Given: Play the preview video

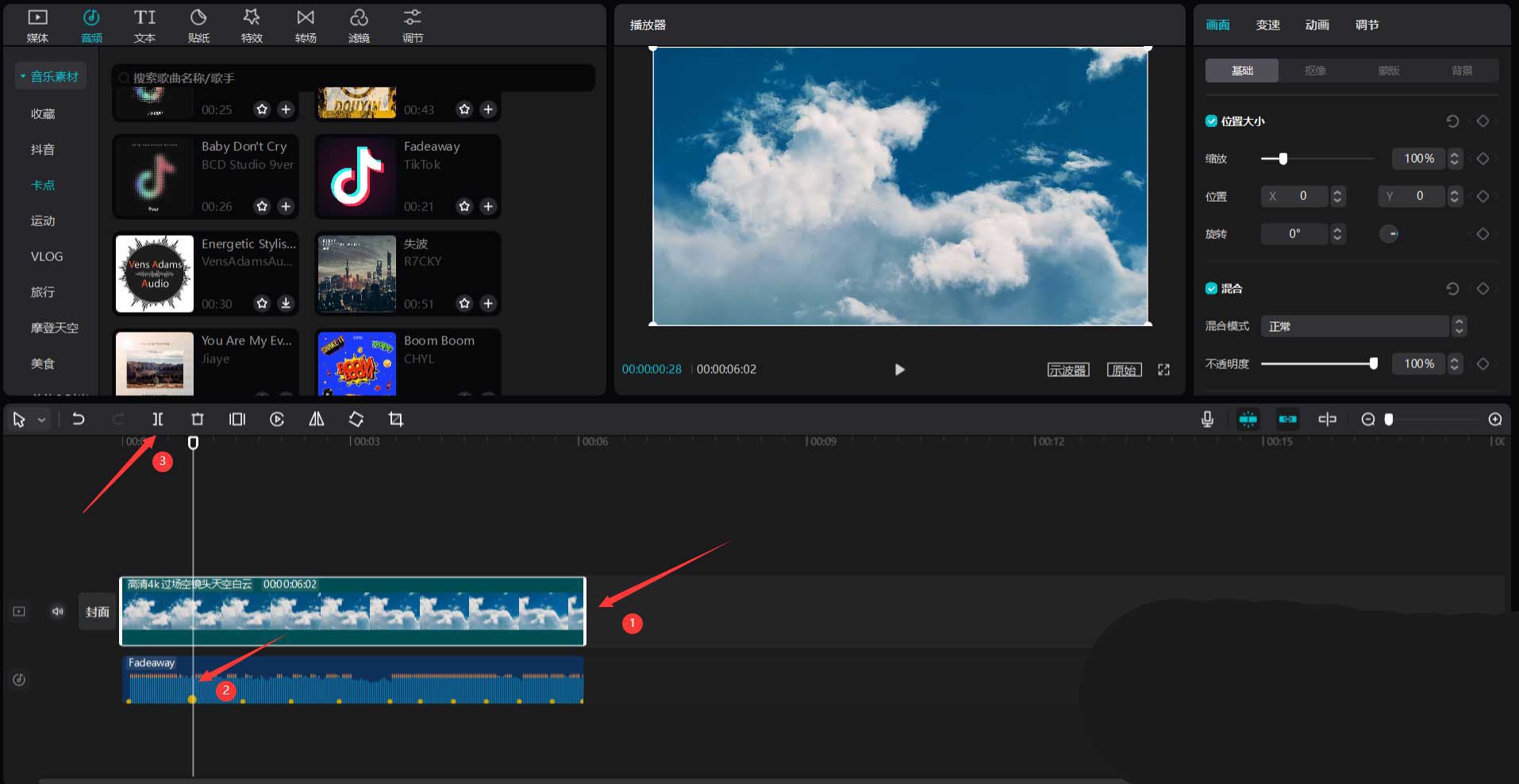Looking at the screenshot, I should pyautogui.click(x=899, y=370).
